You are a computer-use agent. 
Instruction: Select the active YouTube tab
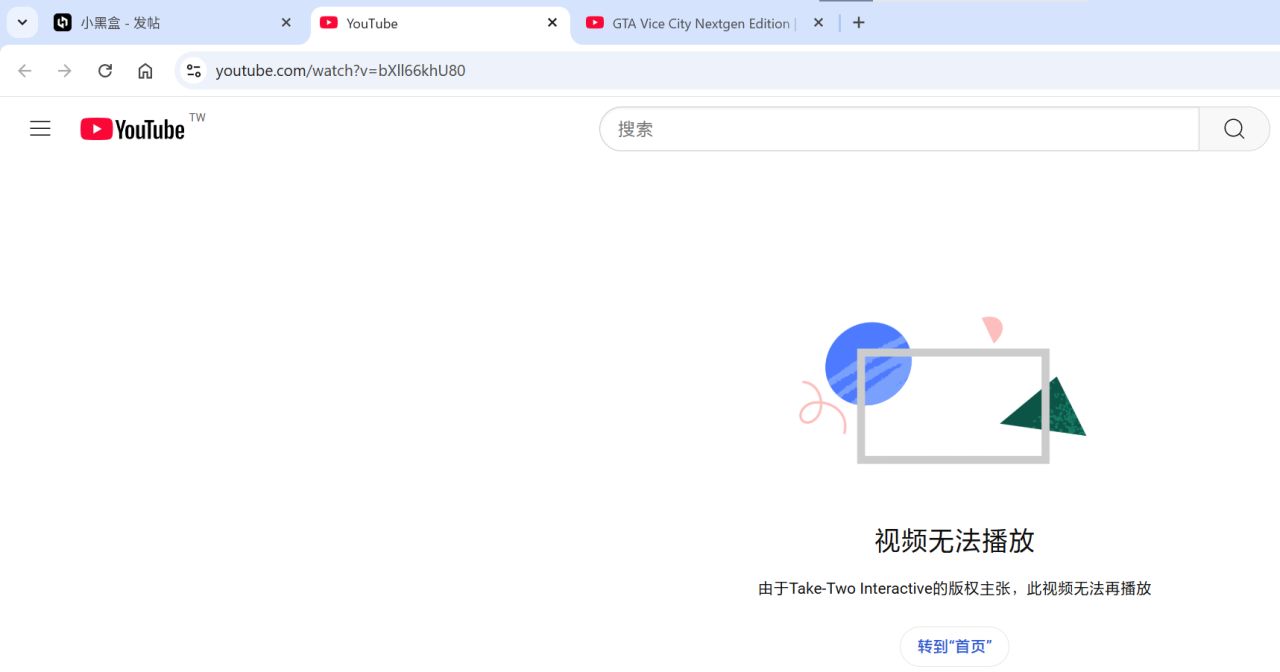440,23
